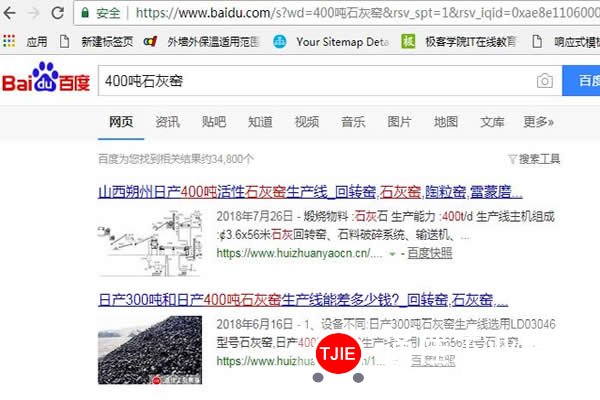
Task: Switch to the 地图 tab
Action: [x=446, y=122]
